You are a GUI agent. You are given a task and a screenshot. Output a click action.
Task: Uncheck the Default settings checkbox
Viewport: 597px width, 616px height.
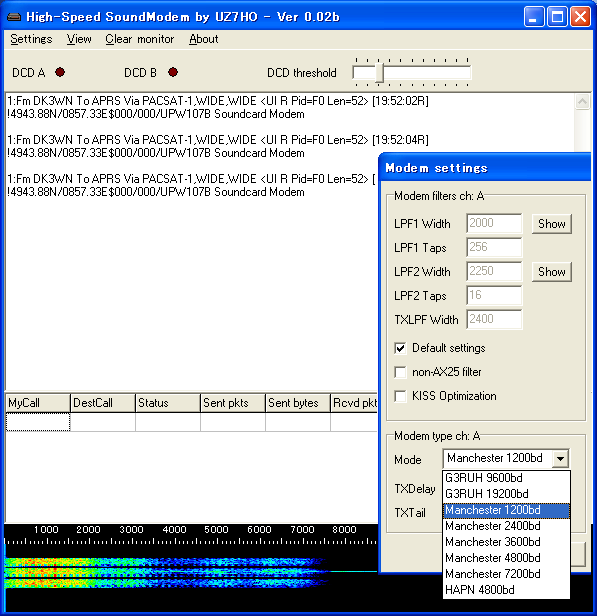400,348
